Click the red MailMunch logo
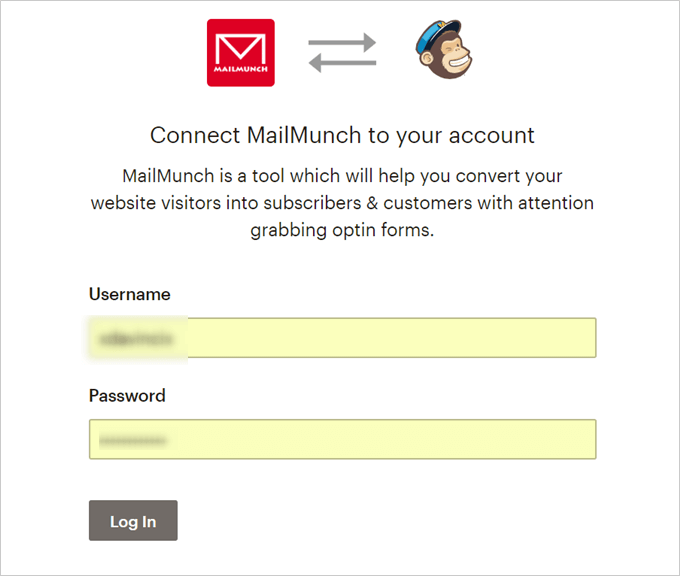This screenshot has width=680, height=576. 241,53
